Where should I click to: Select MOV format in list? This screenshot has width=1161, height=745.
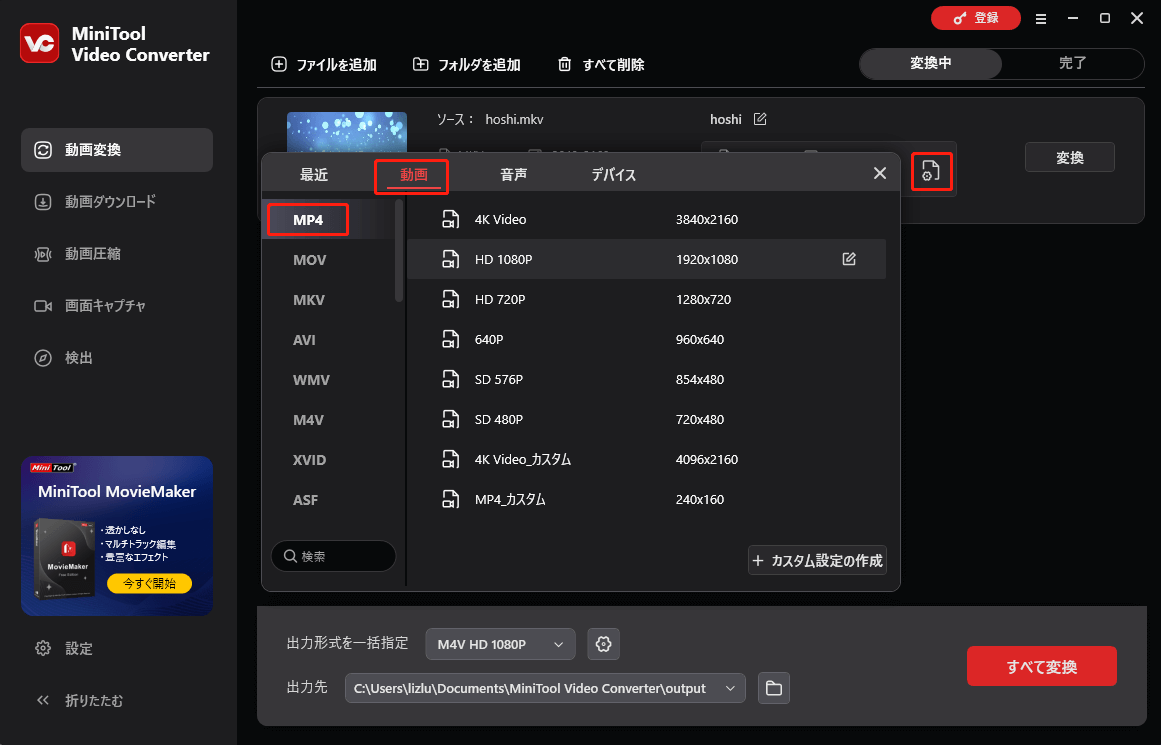point(310,260)
